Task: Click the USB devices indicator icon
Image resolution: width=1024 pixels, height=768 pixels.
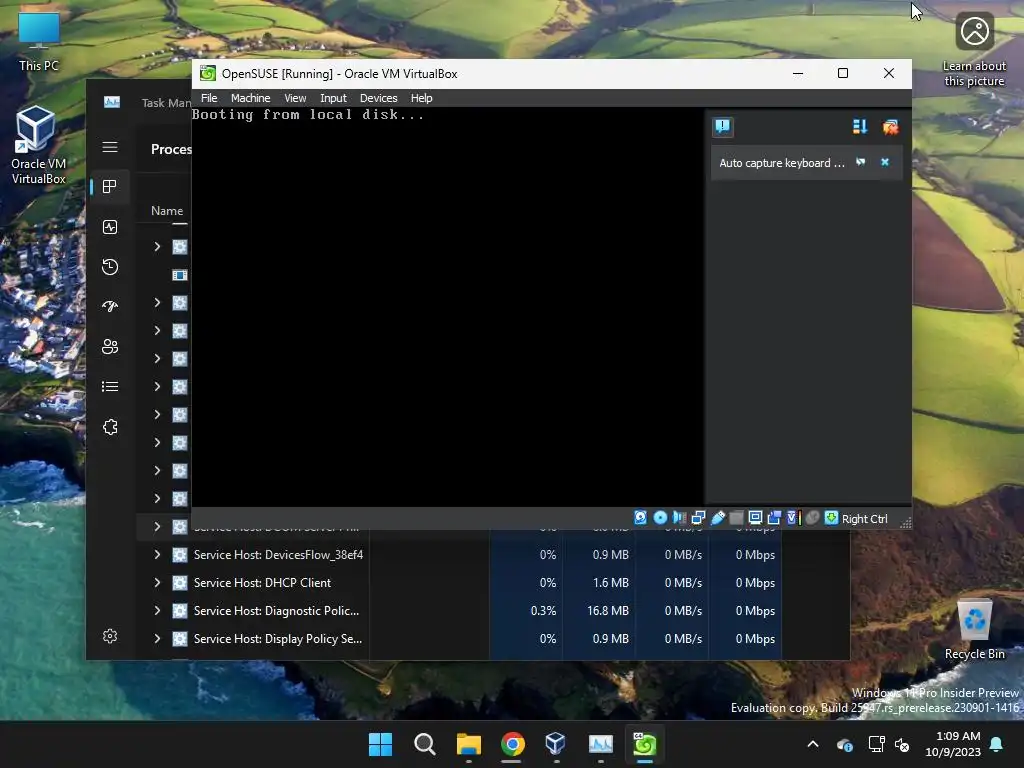Action: point(717,518)
